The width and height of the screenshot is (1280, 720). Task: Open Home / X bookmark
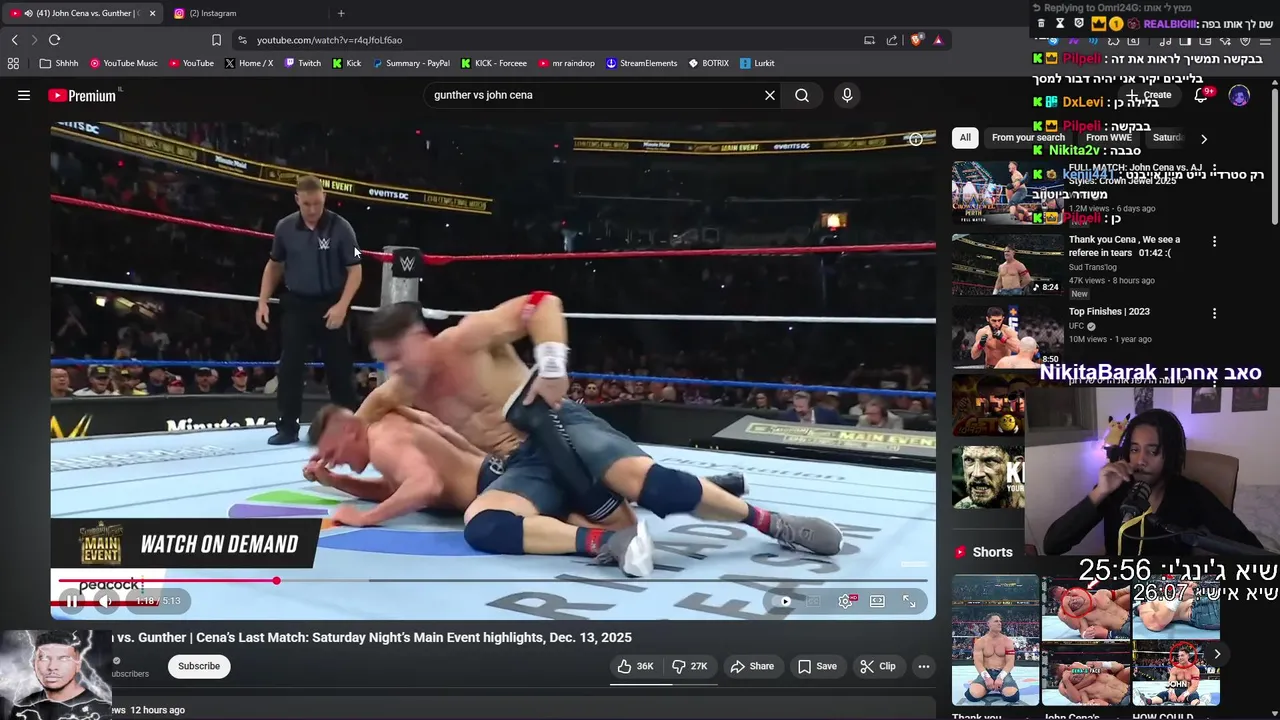coord(249,63)
